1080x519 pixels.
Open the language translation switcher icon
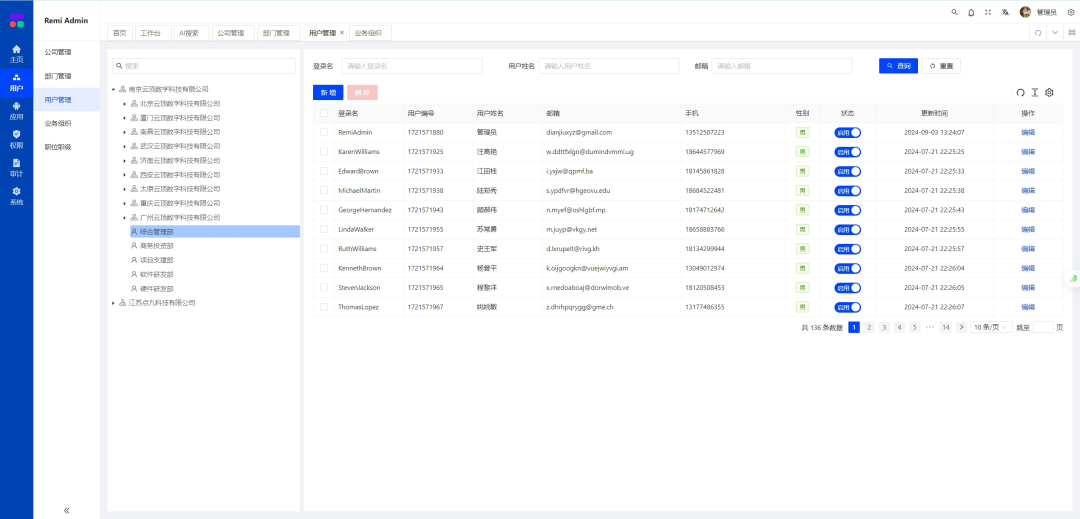tap(1005, 12)
